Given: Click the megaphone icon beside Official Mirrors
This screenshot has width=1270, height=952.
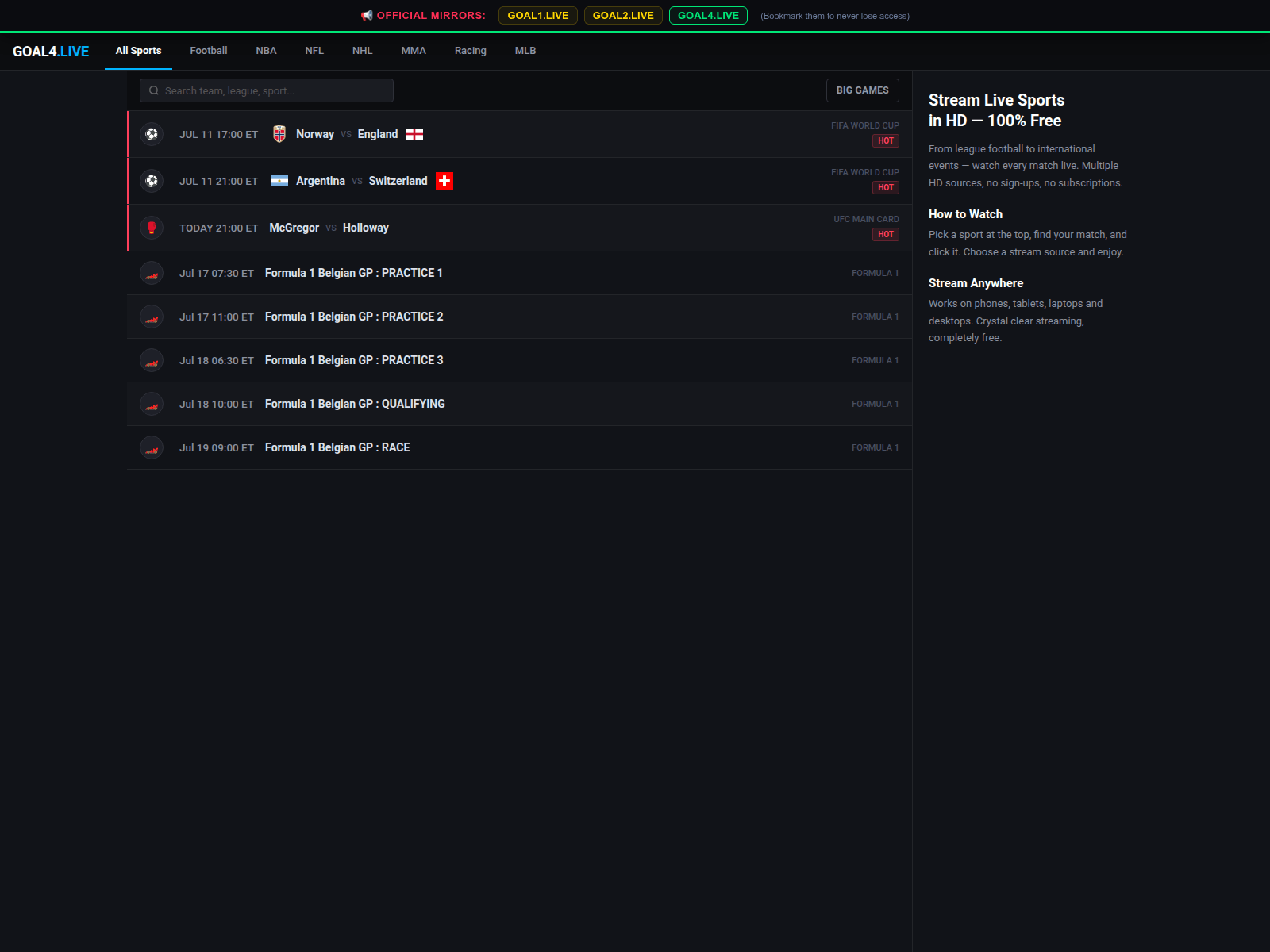Looking at the screenshot, I should point(367,15).
